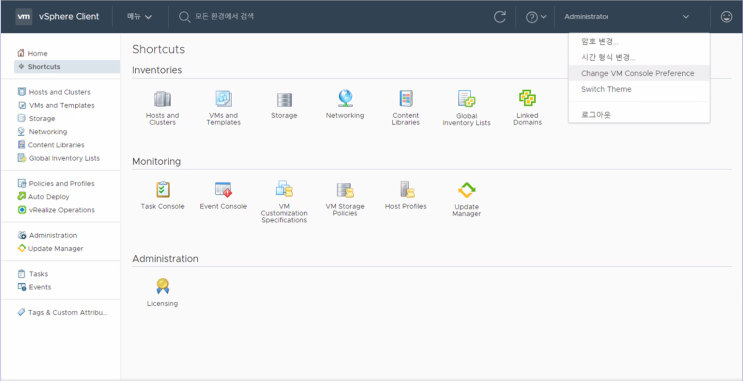Screen dimensions: 743x381
Task: Select Change VM Console Preference
Action: (639, 73)
